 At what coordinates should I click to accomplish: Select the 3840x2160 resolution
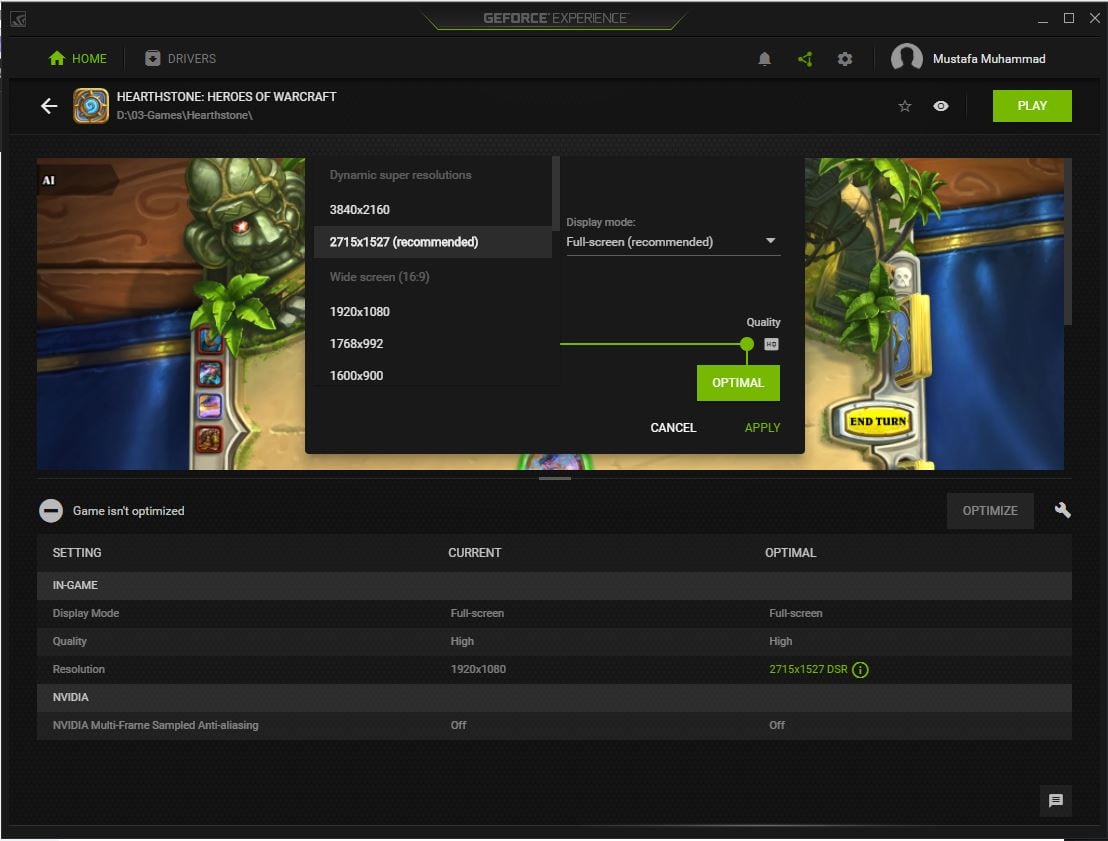tap(432, 210)
